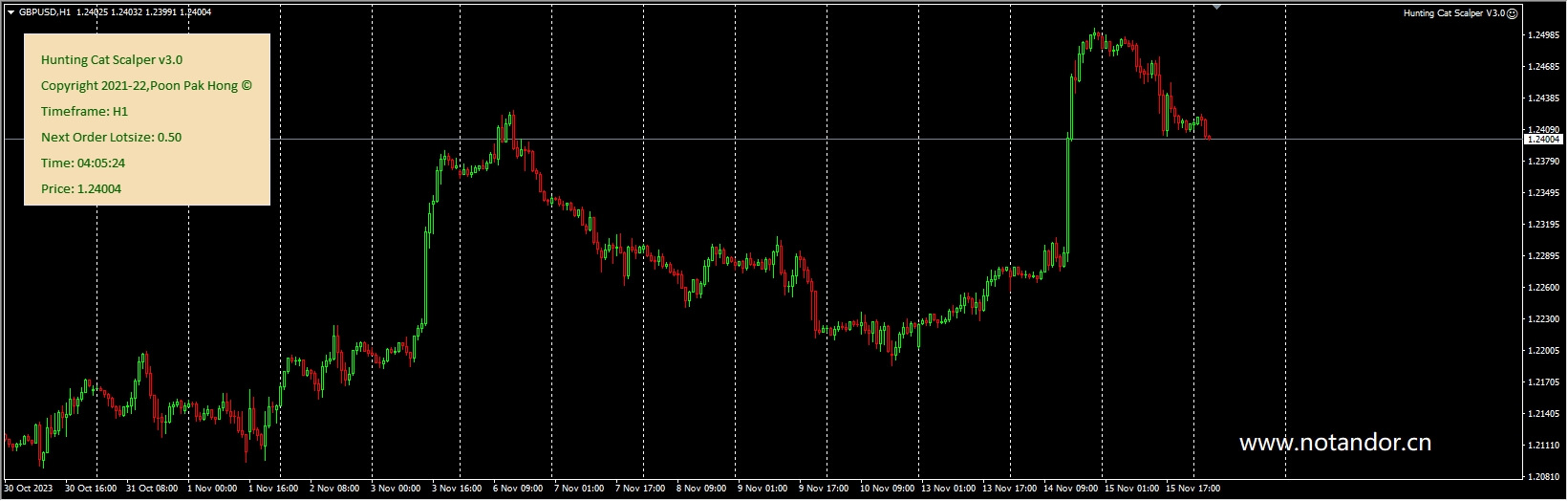This screenshot has height=501, width=1568.
Task: Click the 1.22300 price scale label
Action: click(1543, 319)
